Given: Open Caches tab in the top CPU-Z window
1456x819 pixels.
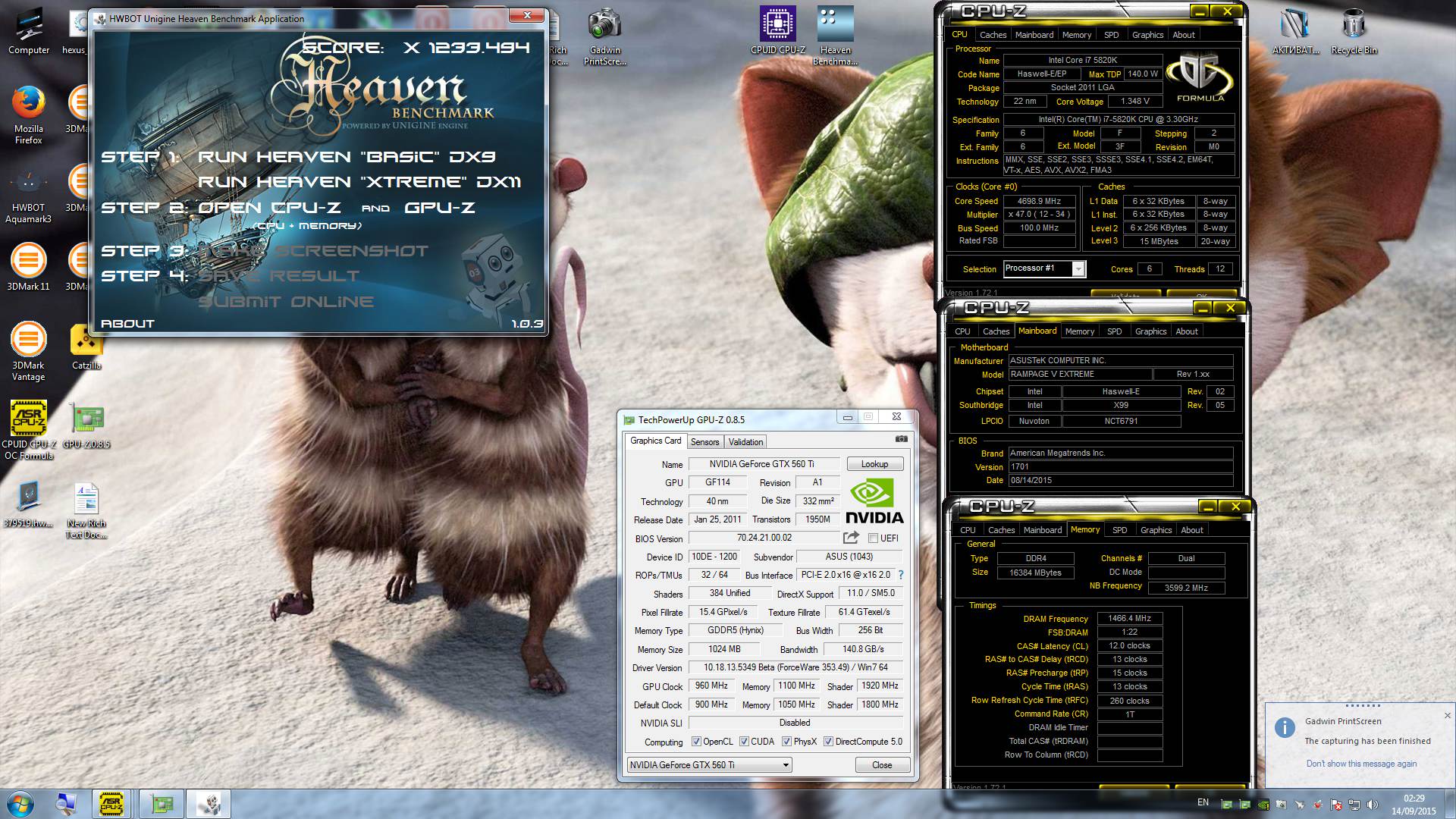Looking at the screenshot, I should 993,35.
